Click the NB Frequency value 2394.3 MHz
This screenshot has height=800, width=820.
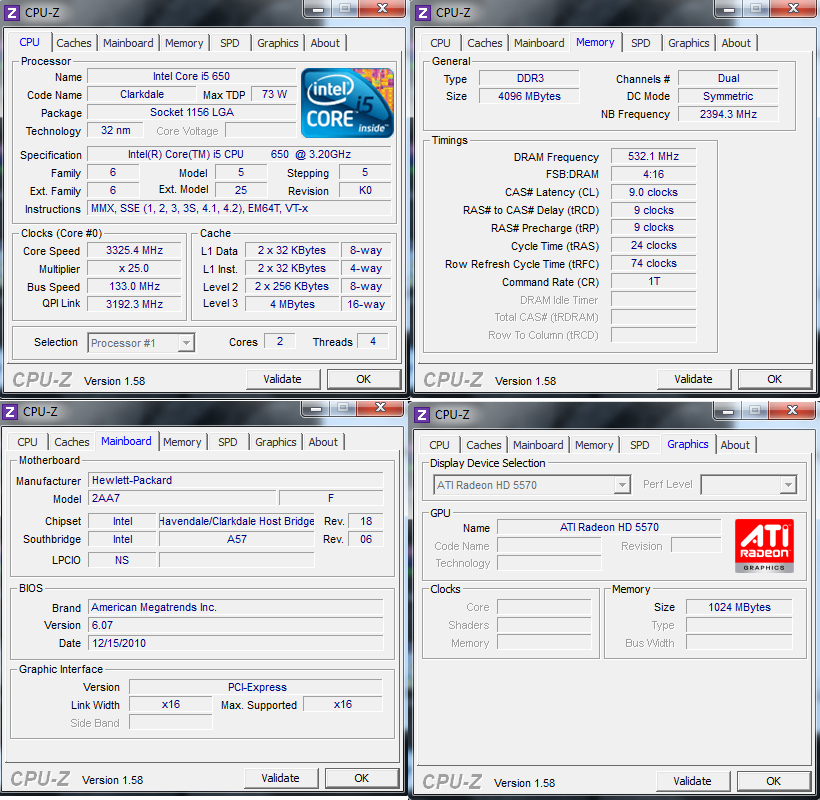coord(728,114)
